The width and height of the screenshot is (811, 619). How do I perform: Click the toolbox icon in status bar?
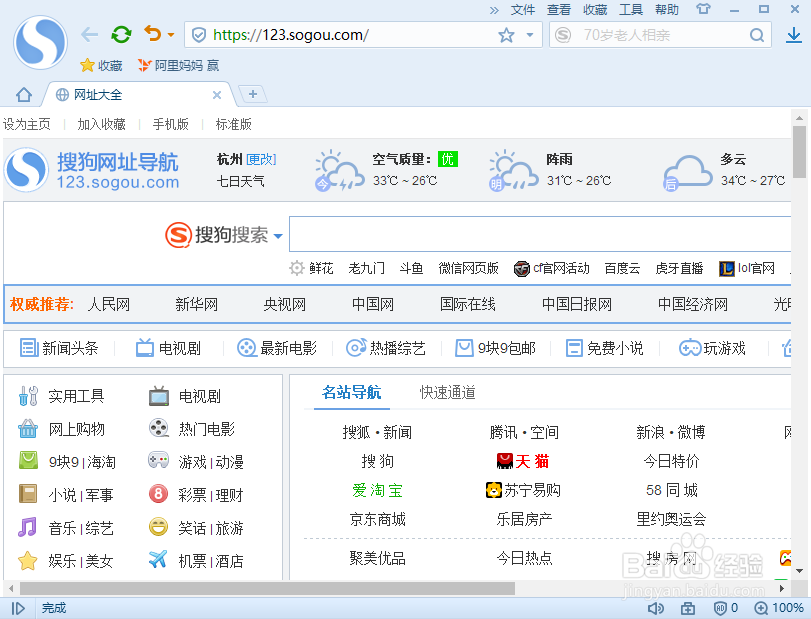[x=688, y=608]
